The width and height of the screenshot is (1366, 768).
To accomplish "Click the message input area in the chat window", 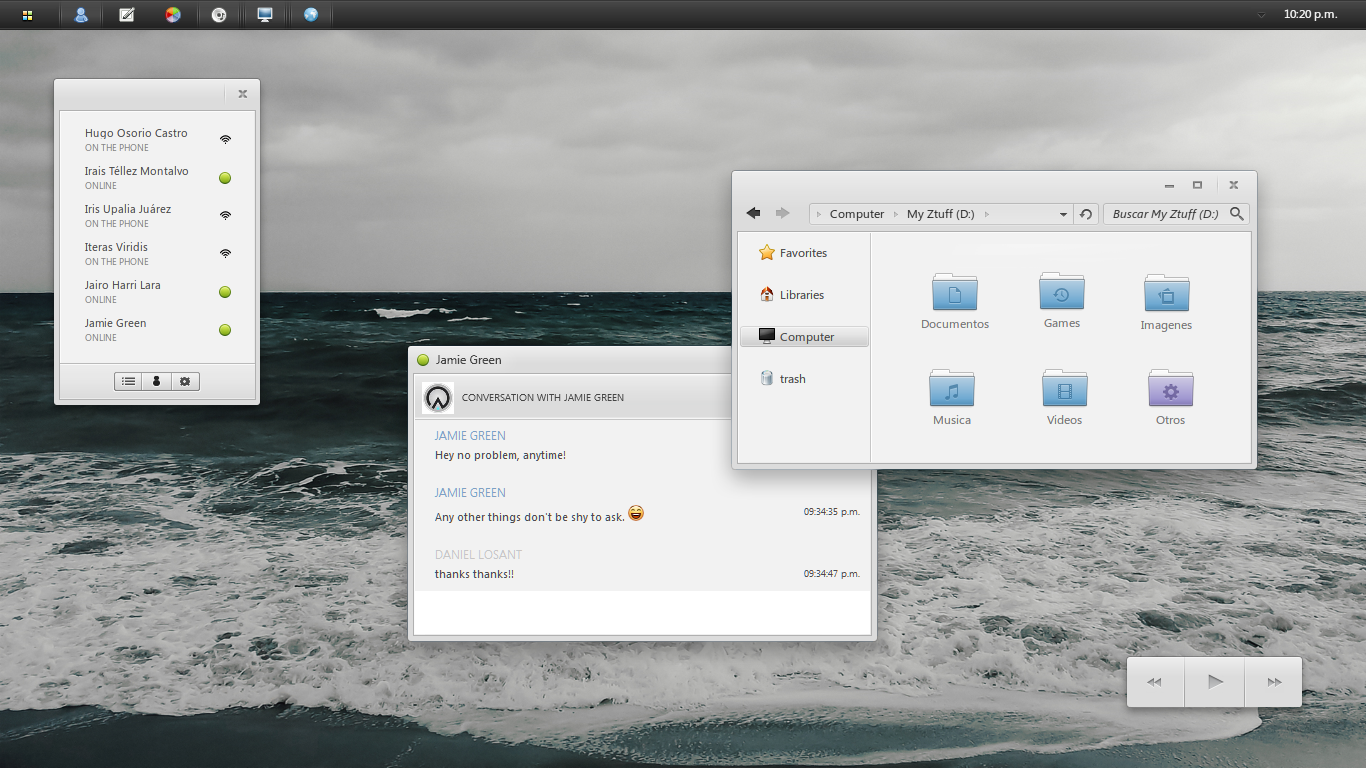I will point(642,612).
